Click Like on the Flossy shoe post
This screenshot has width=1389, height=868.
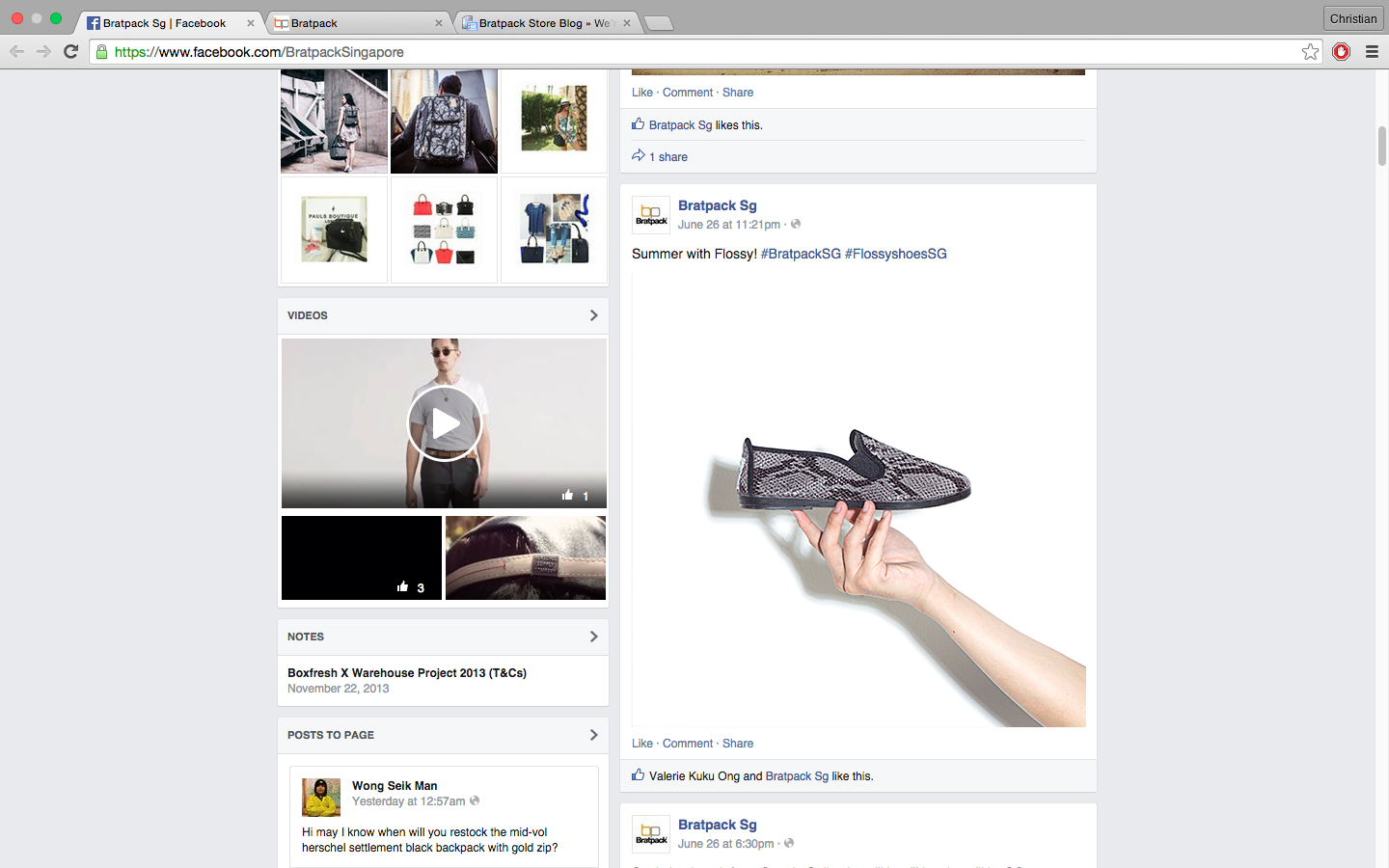point(642,744)
